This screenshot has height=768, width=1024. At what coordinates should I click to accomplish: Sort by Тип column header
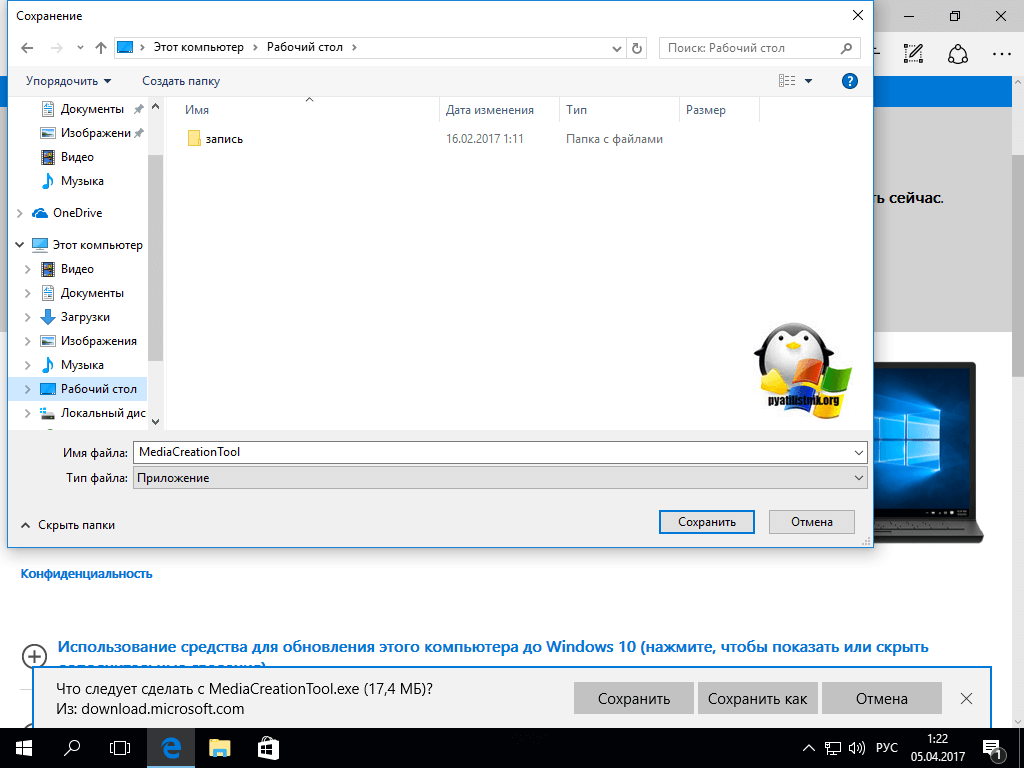click(576, 110)
